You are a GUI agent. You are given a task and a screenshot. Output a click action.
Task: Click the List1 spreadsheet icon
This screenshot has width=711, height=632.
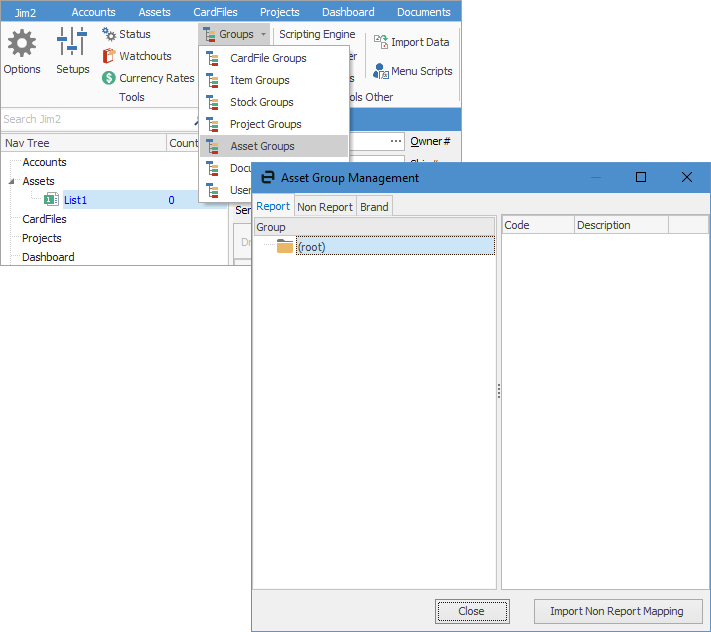(51, 199)
